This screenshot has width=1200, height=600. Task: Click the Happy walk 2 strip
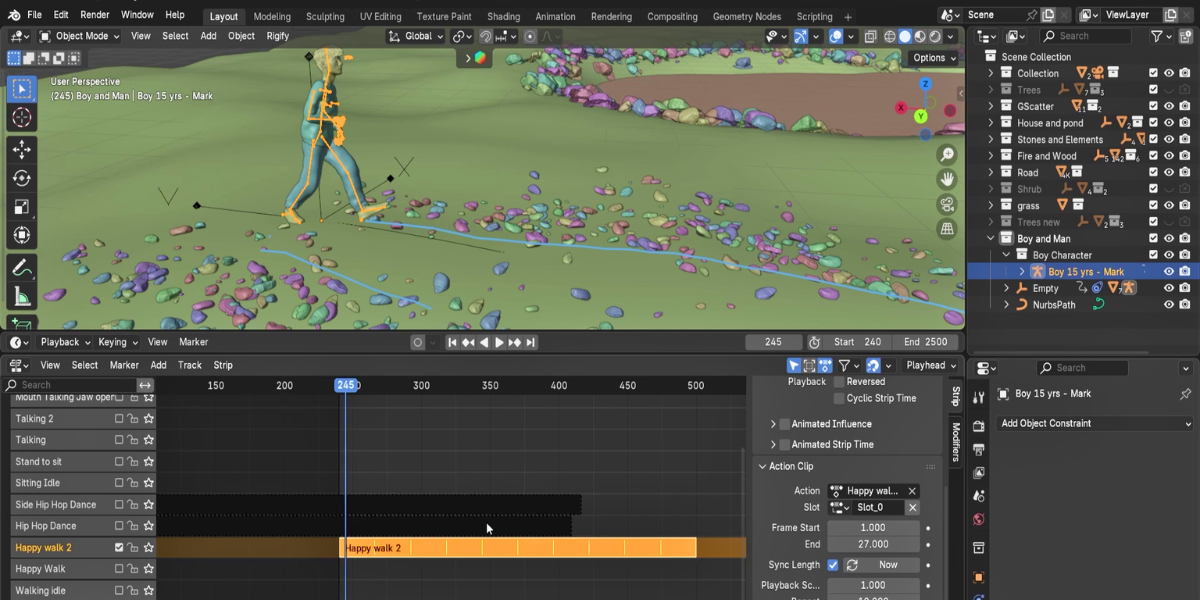click(518, 548)
